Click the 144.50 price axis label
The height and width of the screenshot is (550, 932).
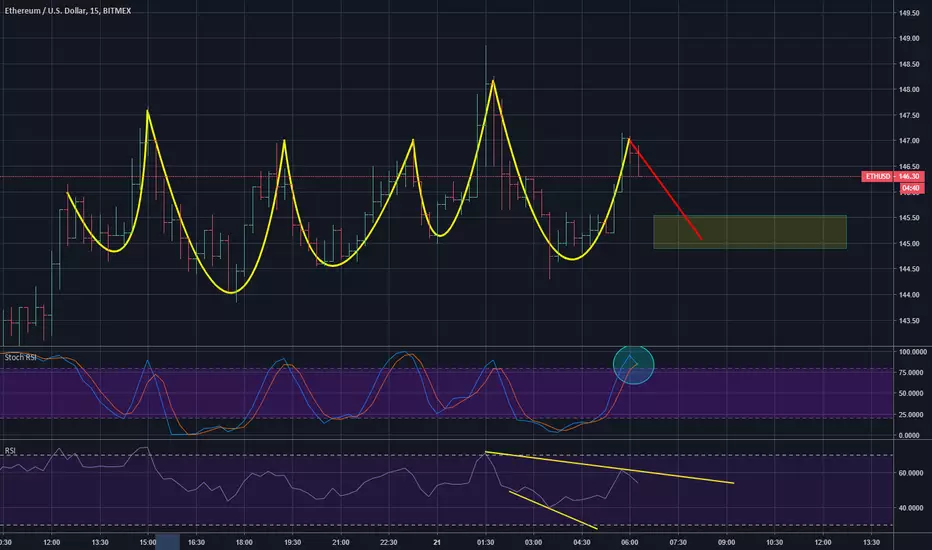click(909, 269)
